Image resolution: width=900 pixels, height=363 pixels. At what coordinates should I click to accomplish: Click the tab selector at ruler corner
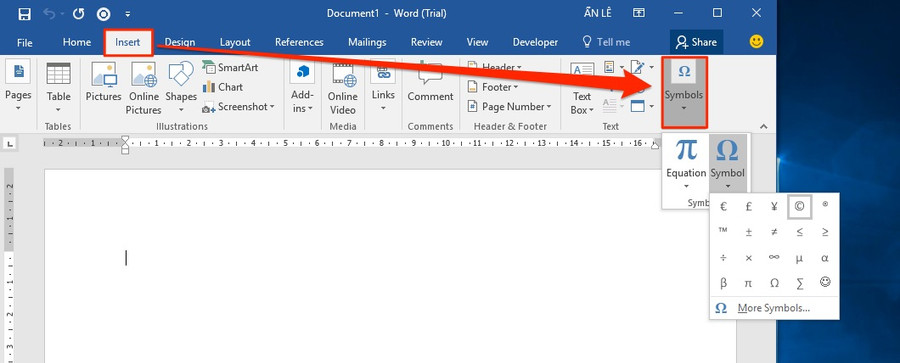(9, 144)
